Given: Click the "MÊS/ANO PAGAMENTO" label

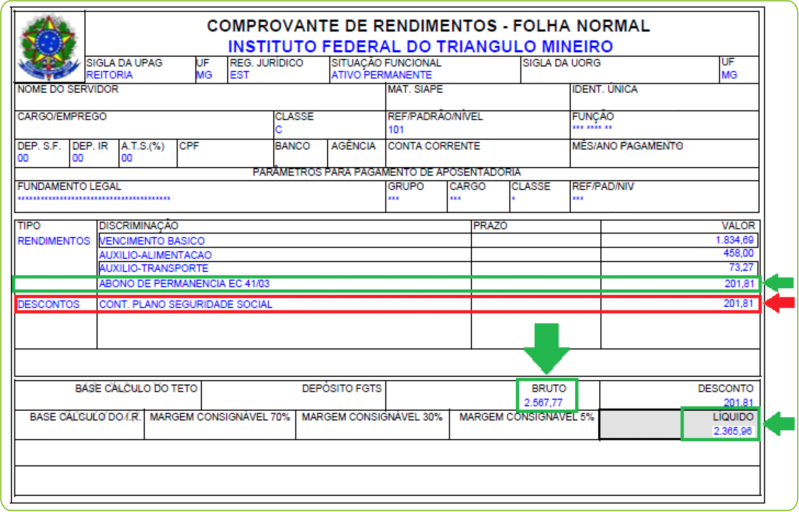Looking at the screenshot, I should pyautogui.click(x=627, y=146).
